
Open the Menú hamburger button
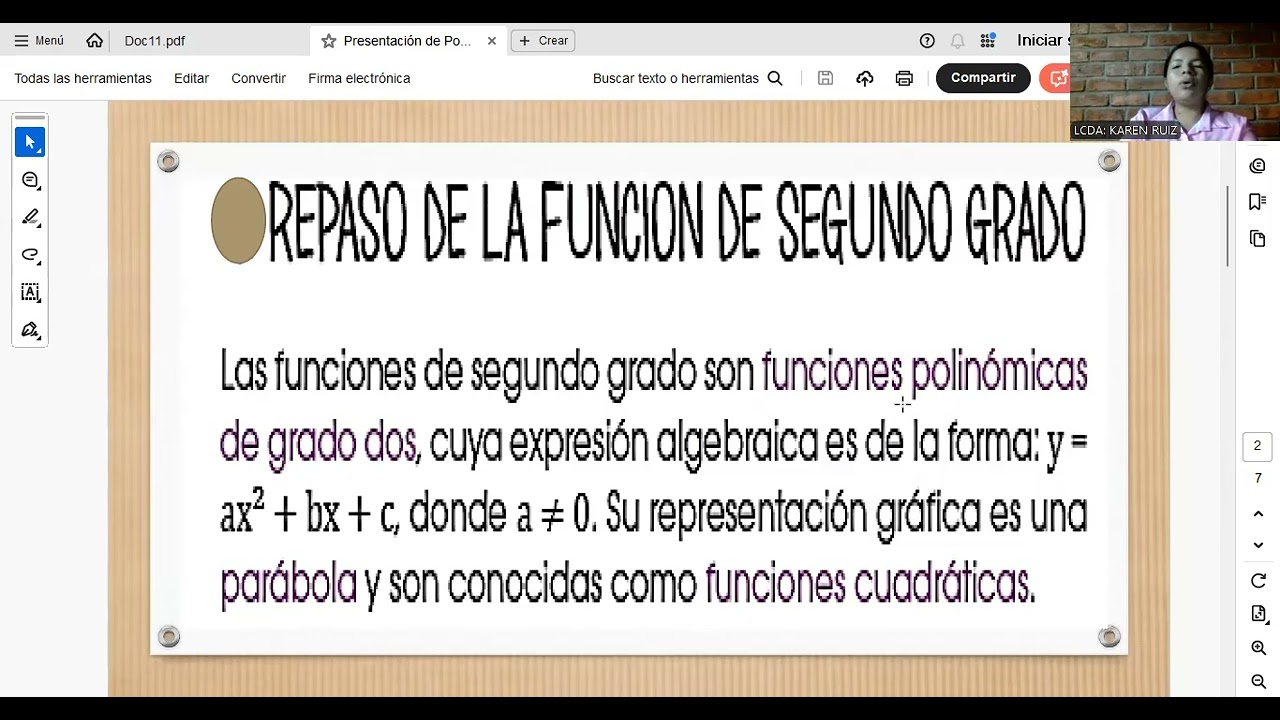tap(39, 41)
